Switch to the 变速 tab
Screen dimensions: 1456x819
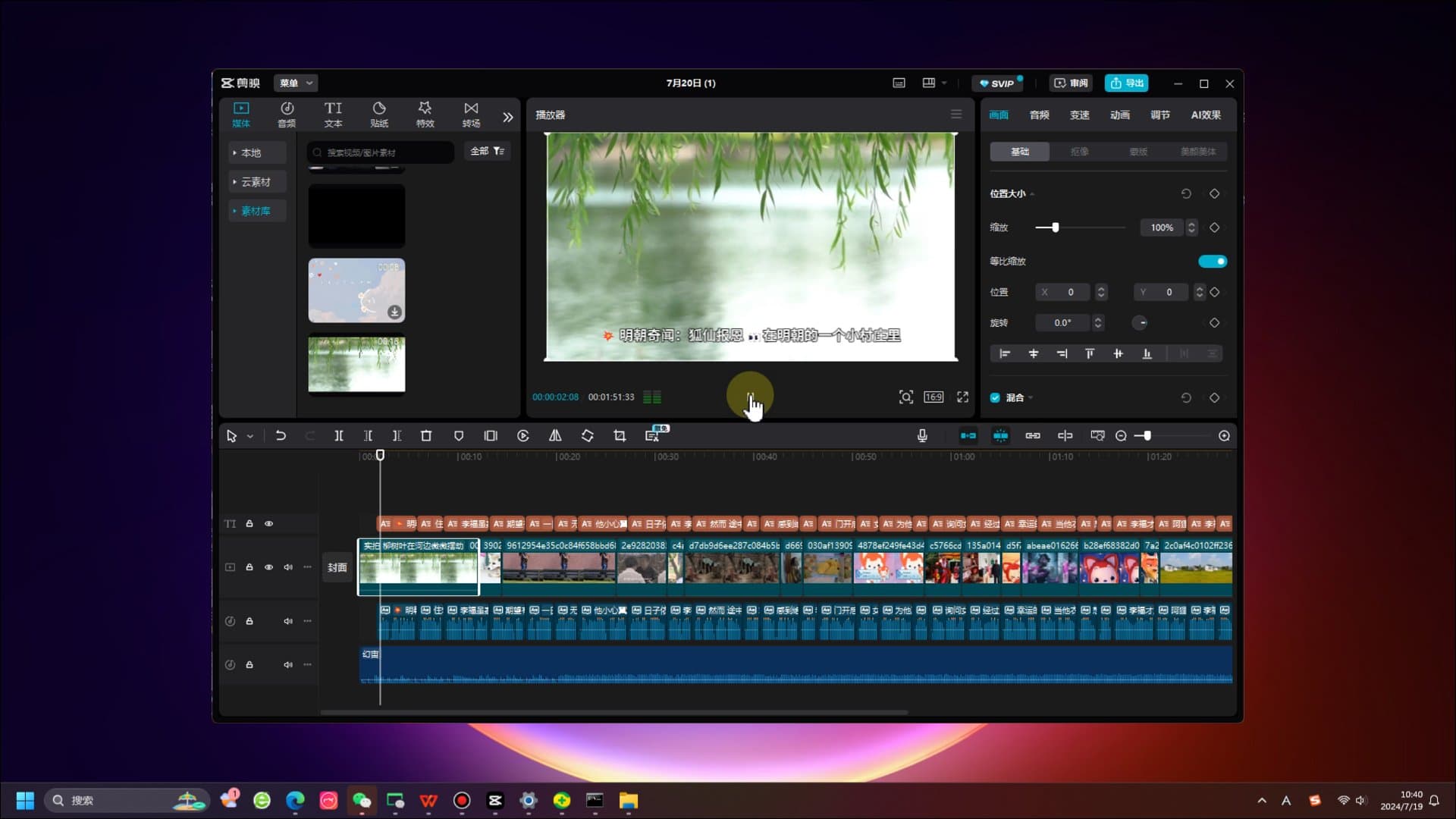pos(1080,115)
